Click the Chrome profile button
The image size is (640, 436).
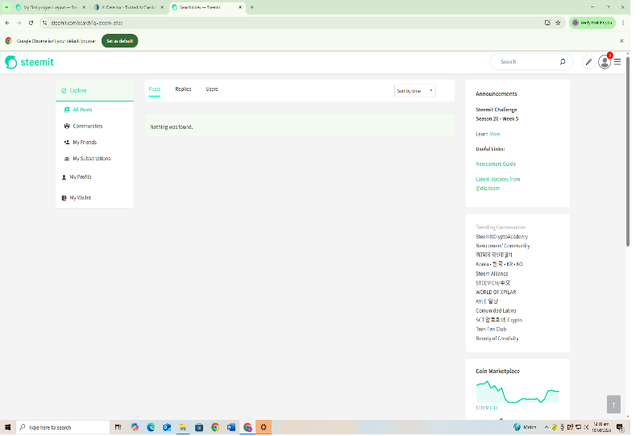point(592,23)
